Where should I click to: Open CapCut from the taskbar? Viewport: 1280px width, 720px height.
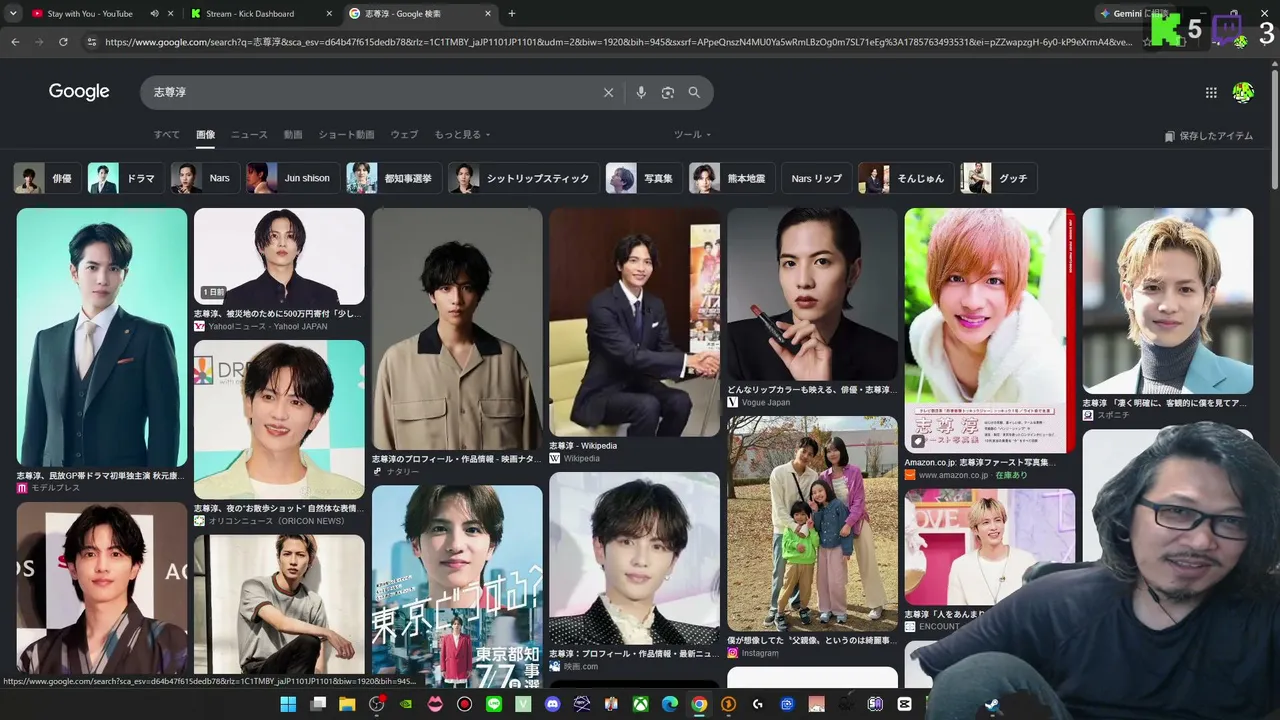(905, 704)
